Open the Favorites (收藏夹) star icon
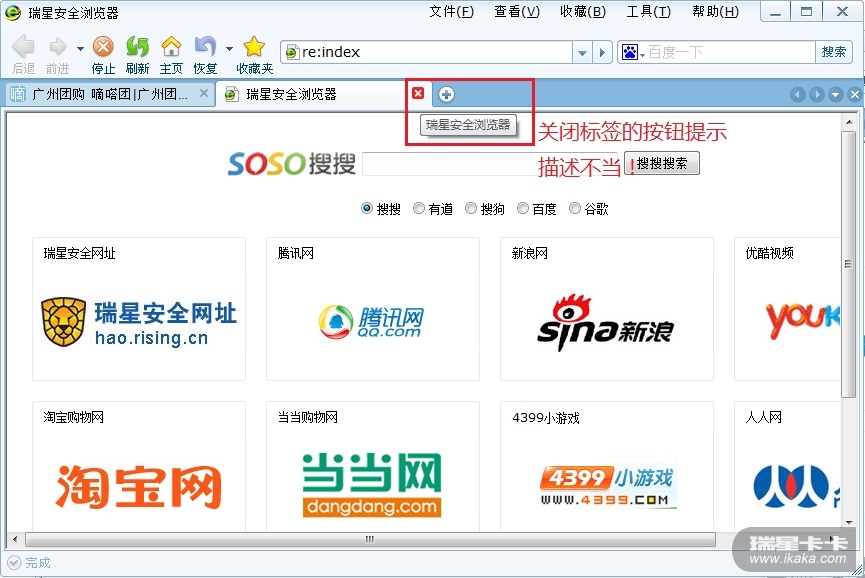 254,47
